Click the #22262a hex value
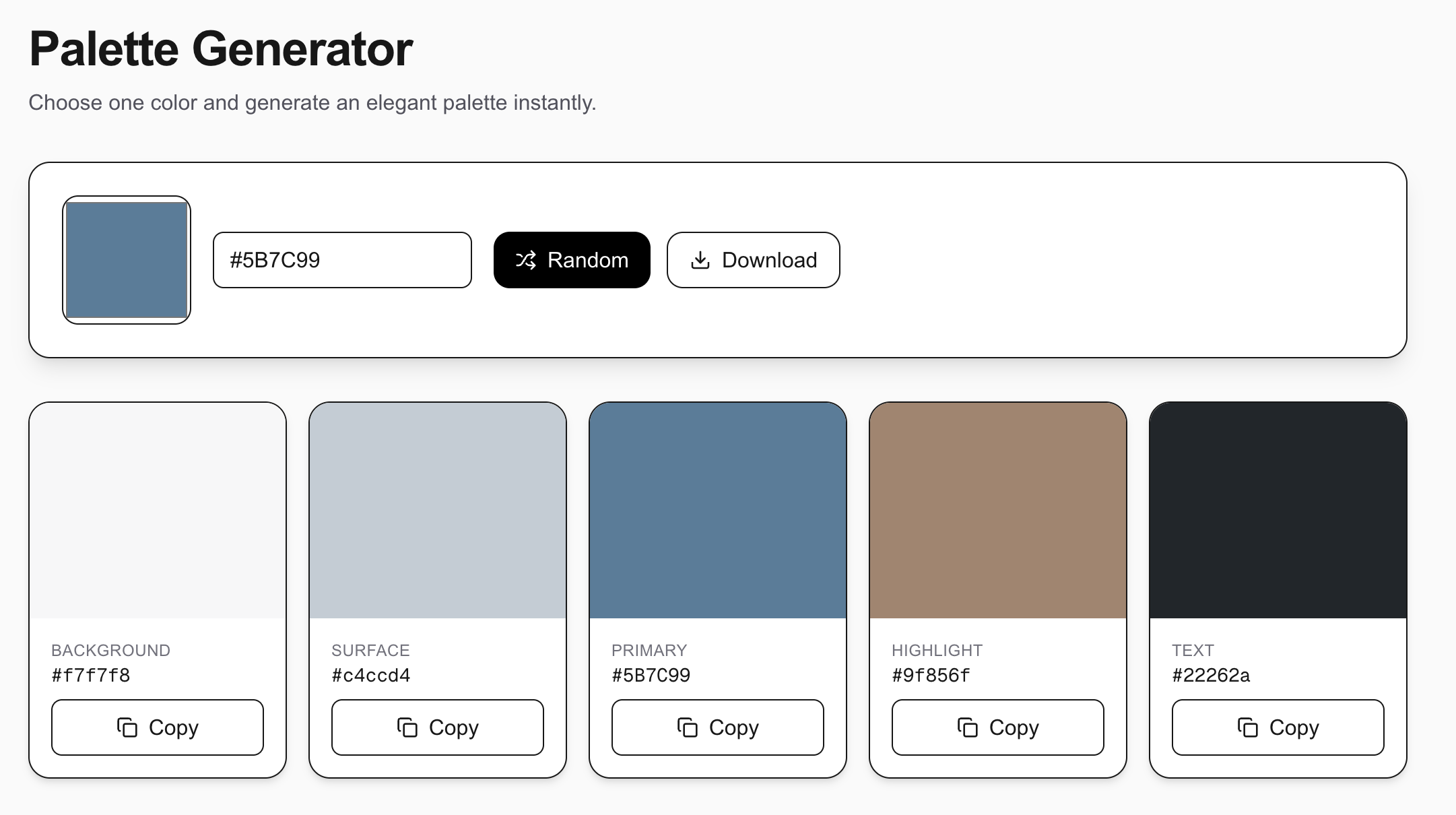The image size is (1456, 815). coord(1212,675)
